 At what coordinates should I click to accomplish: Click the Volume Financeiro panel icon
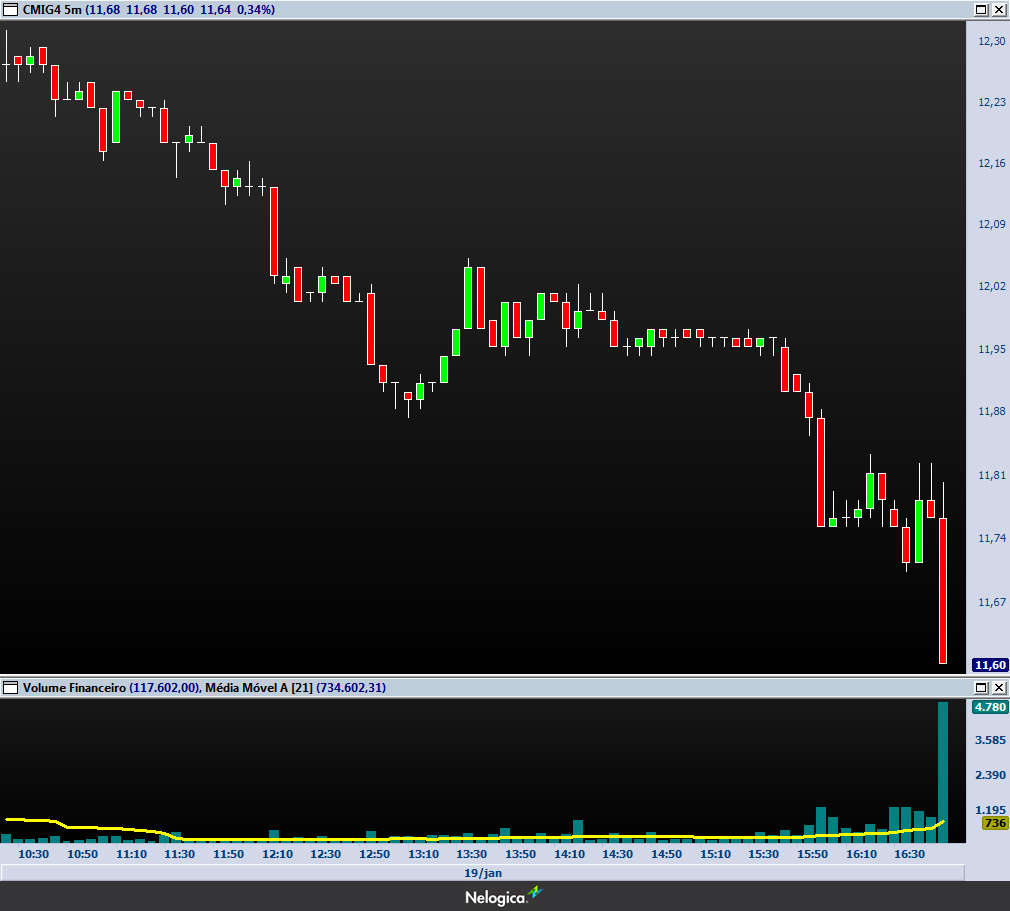click(11, 688)
